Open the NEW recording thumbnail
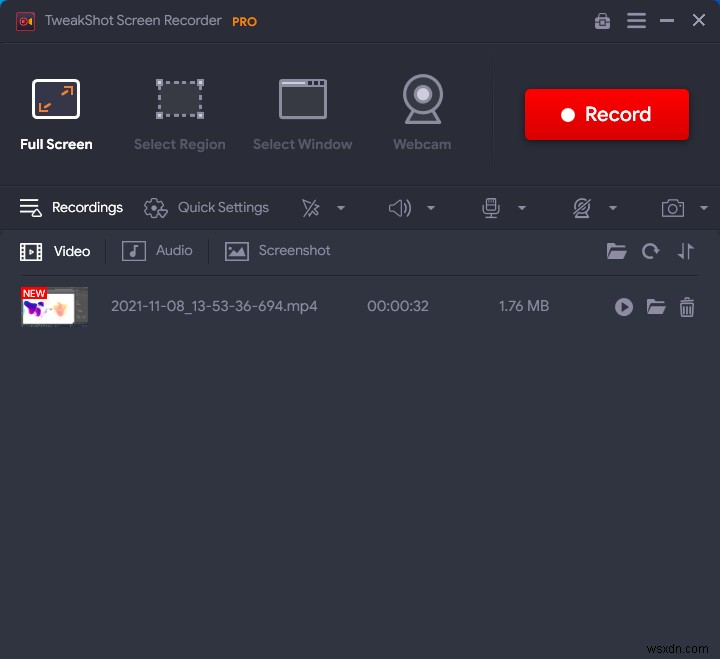The height and width of the screenshot is (659, 720). point(54,306)
